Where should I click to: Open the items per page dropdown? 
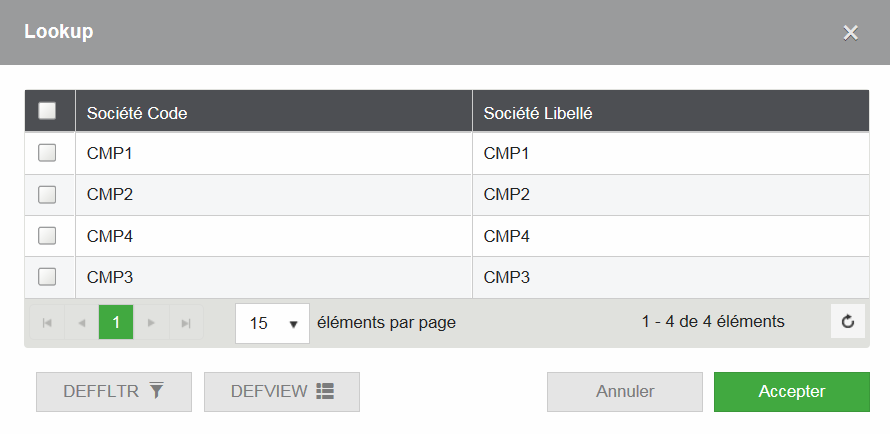pyautogui.click(x=272, y=323)
